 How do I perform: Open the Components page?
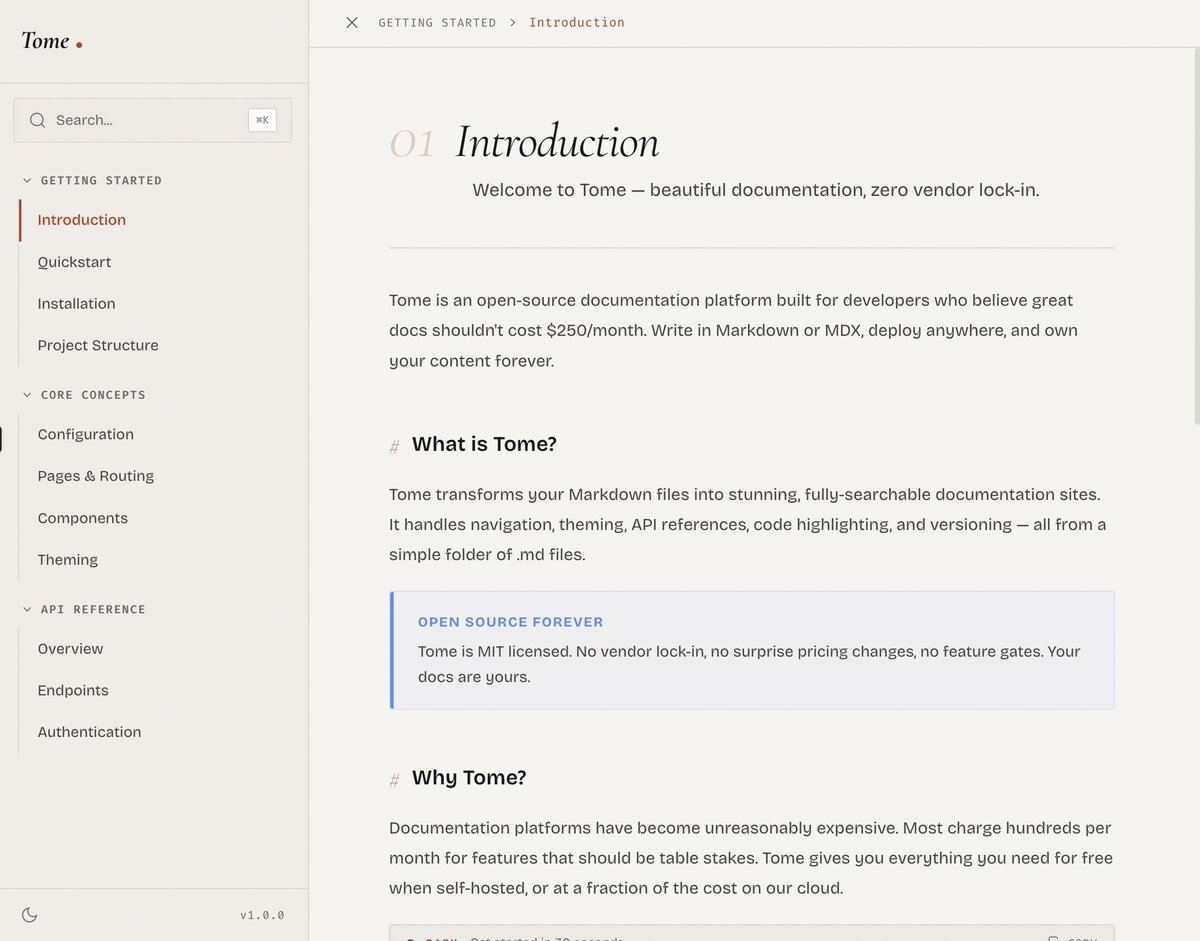point(83,518)
